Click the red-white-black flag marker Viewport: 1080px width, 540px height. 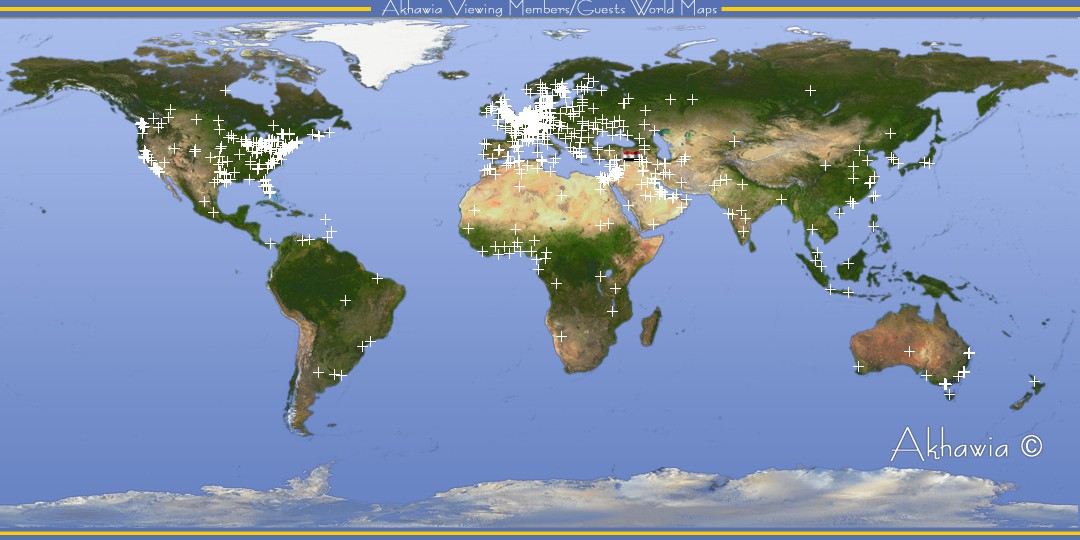point(630,154)
